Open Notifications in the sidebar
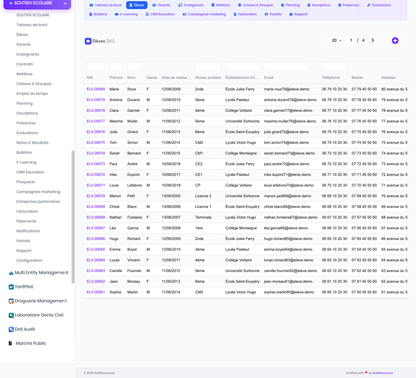 tap(28, 231)
